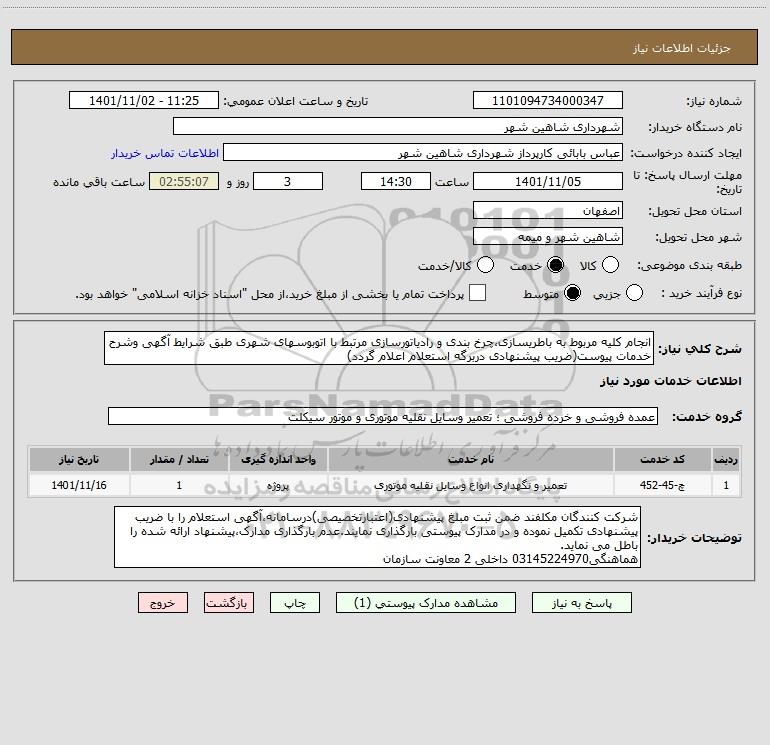Click the خروج exit button

[x=163, y=603]
